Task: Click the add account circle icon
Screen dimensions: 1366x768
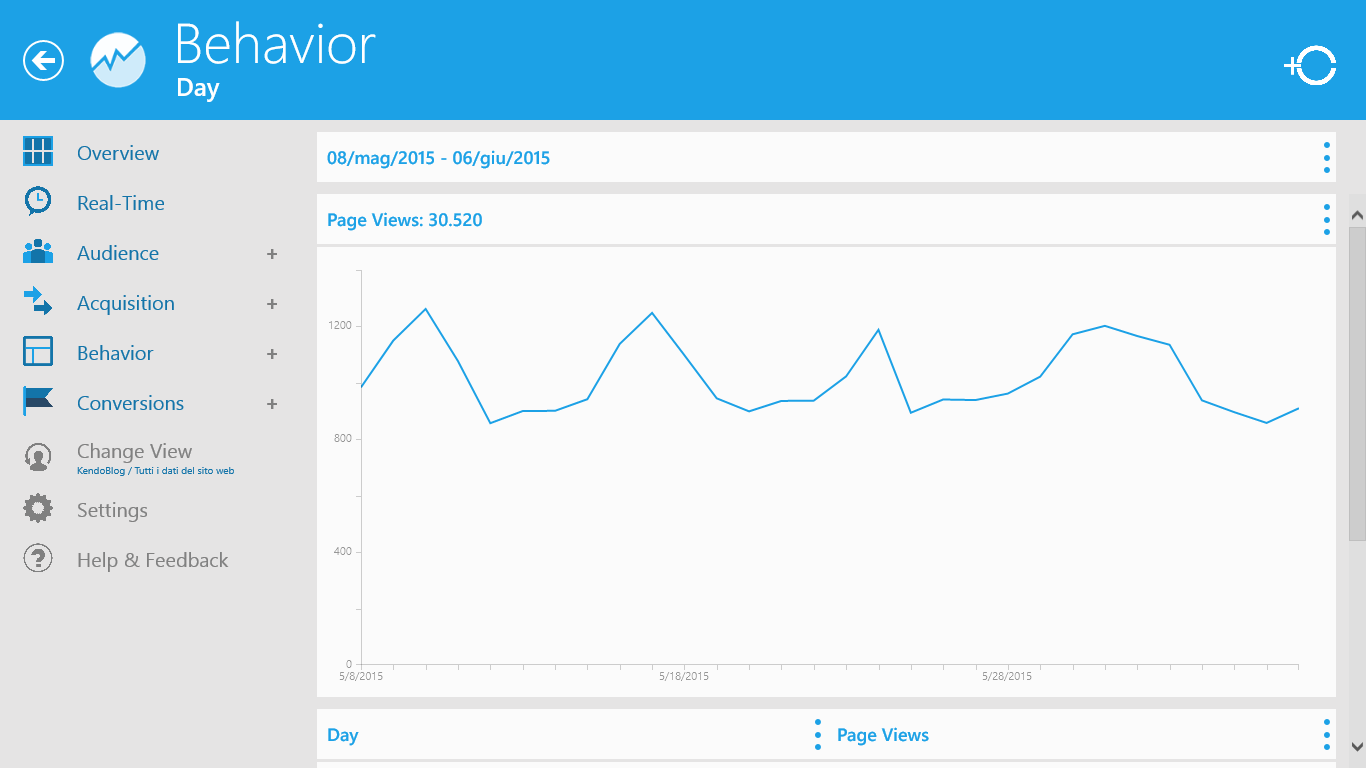Action: 1311,66
